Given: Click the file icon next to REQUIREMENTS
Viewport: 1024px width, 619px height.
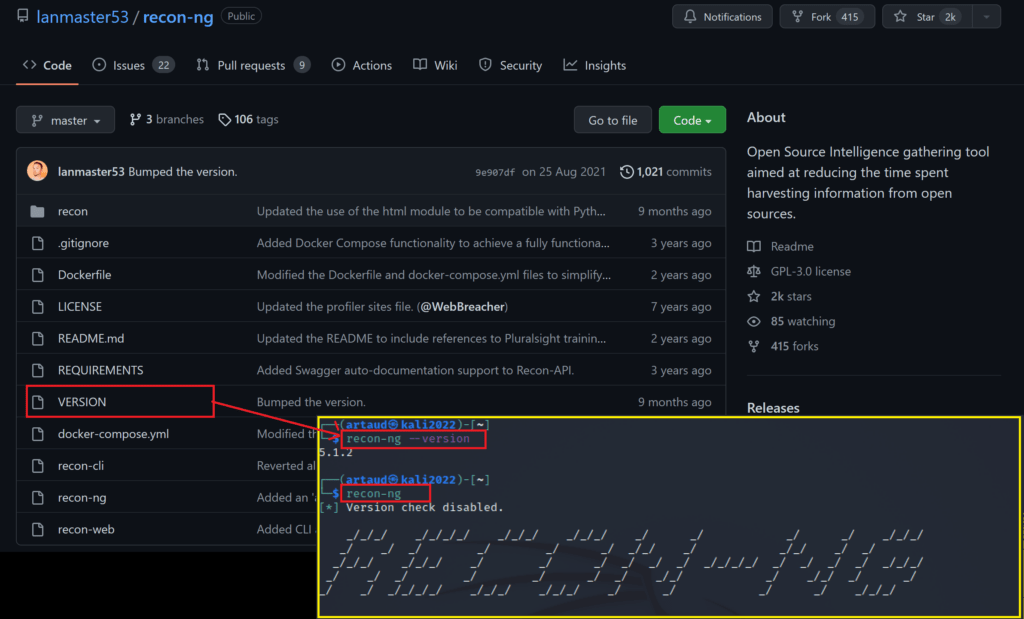Looking at the screenshot, I should 38,370.
